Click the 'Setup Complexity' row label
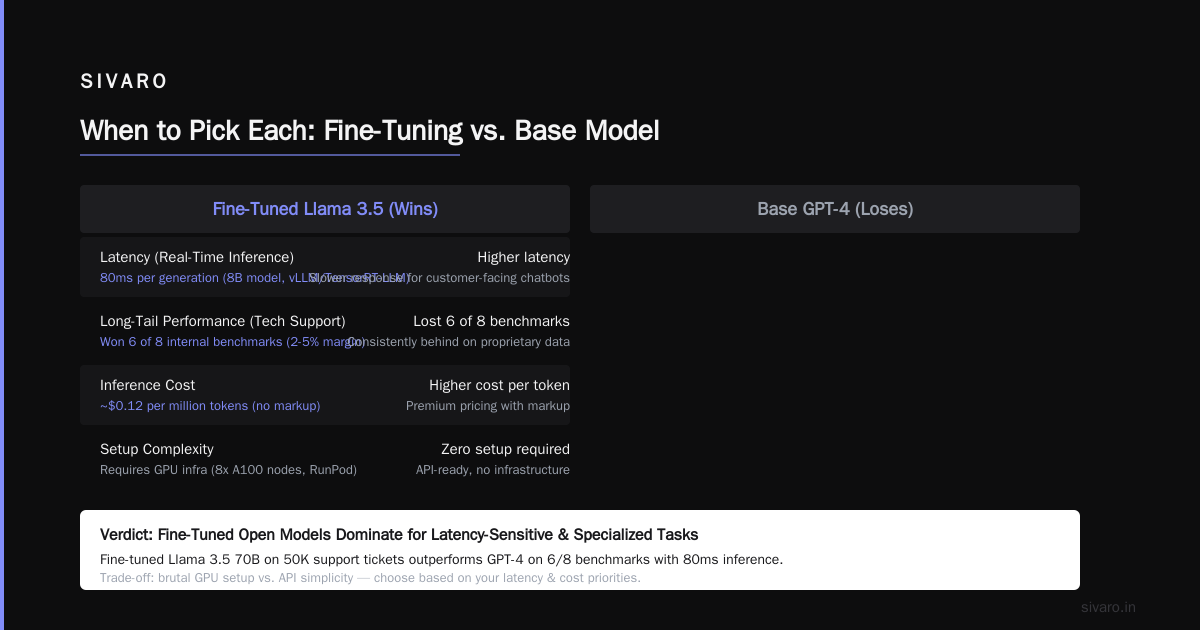 [x=157, y=449]
